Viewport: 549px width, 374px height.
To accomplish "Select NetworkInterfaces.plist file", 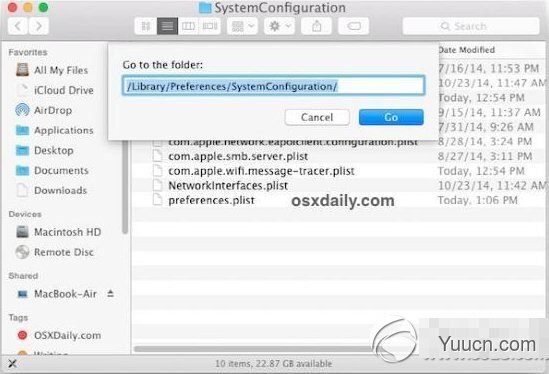I will pos(228,186).
